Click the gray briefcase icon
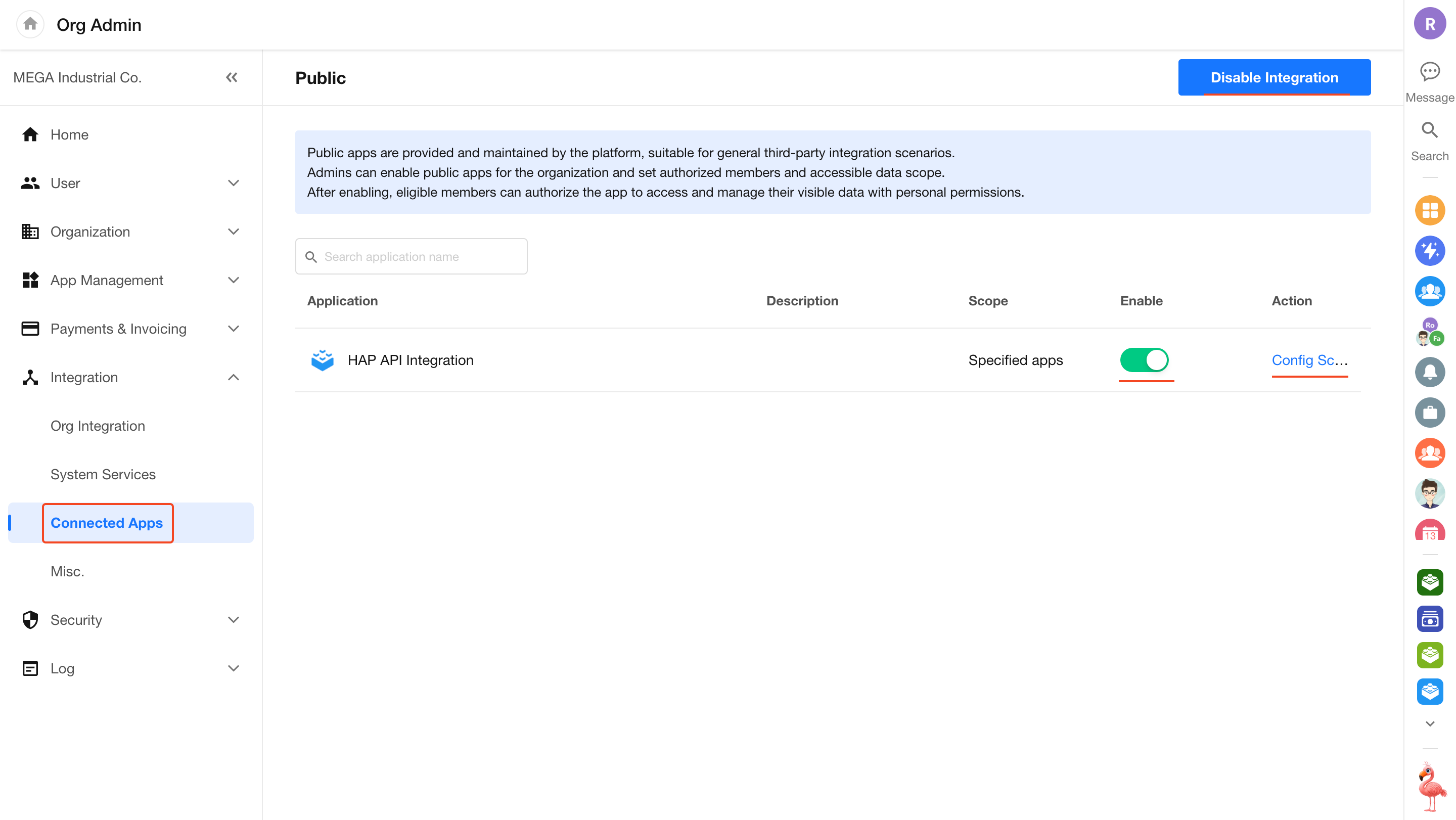The width and height of the screenshot is (1456, 820). click(1429, 413)
